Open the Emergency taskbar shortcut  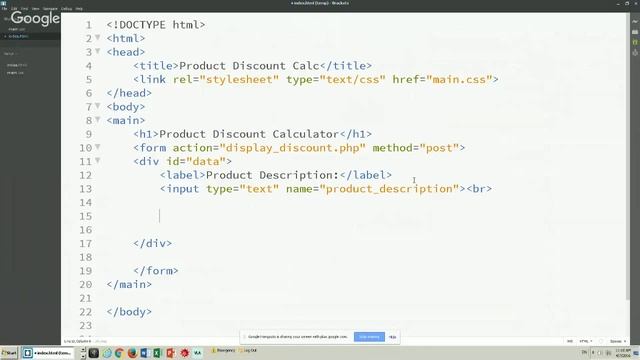tap(223, 351)
